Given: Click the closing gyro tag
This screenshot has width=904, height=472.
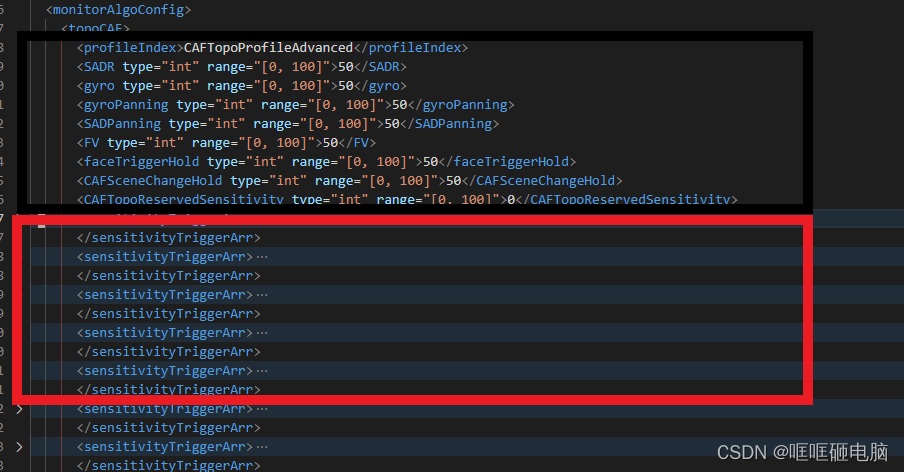Looking at the screenshot, I should click(x=380, y=85).
